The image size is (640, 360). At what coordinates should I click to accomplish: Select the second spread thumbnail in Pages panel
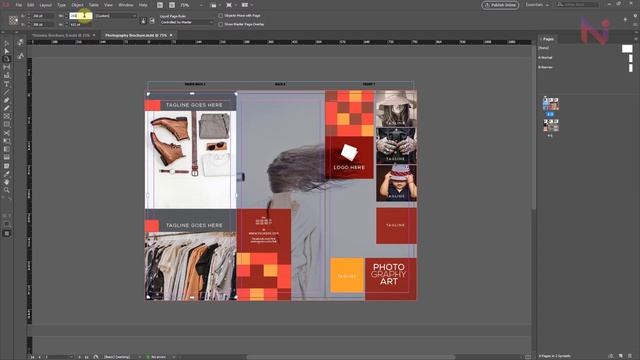pyautogui.click(x=551, y=125)
